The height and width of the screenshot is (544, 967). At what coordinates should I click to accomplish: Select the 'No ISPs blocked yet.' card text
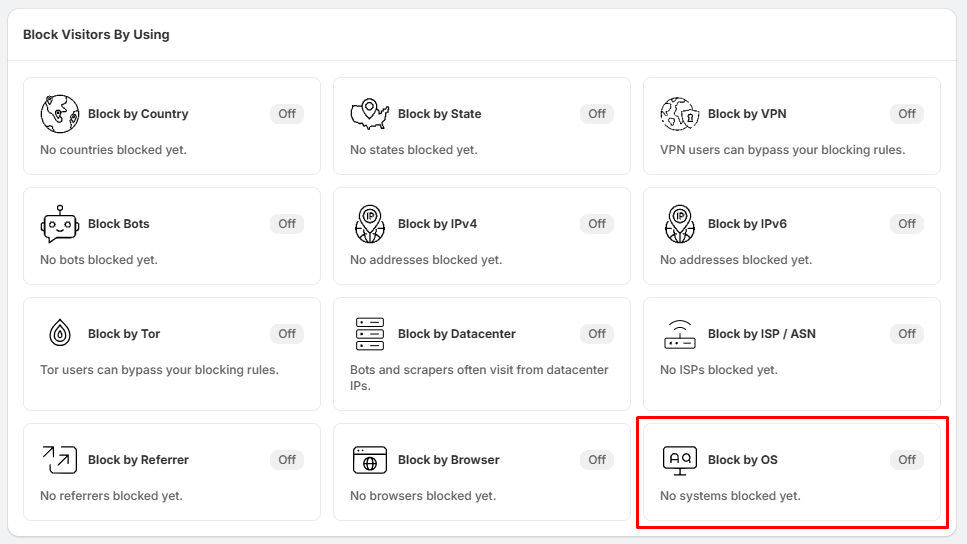point(718,369)
